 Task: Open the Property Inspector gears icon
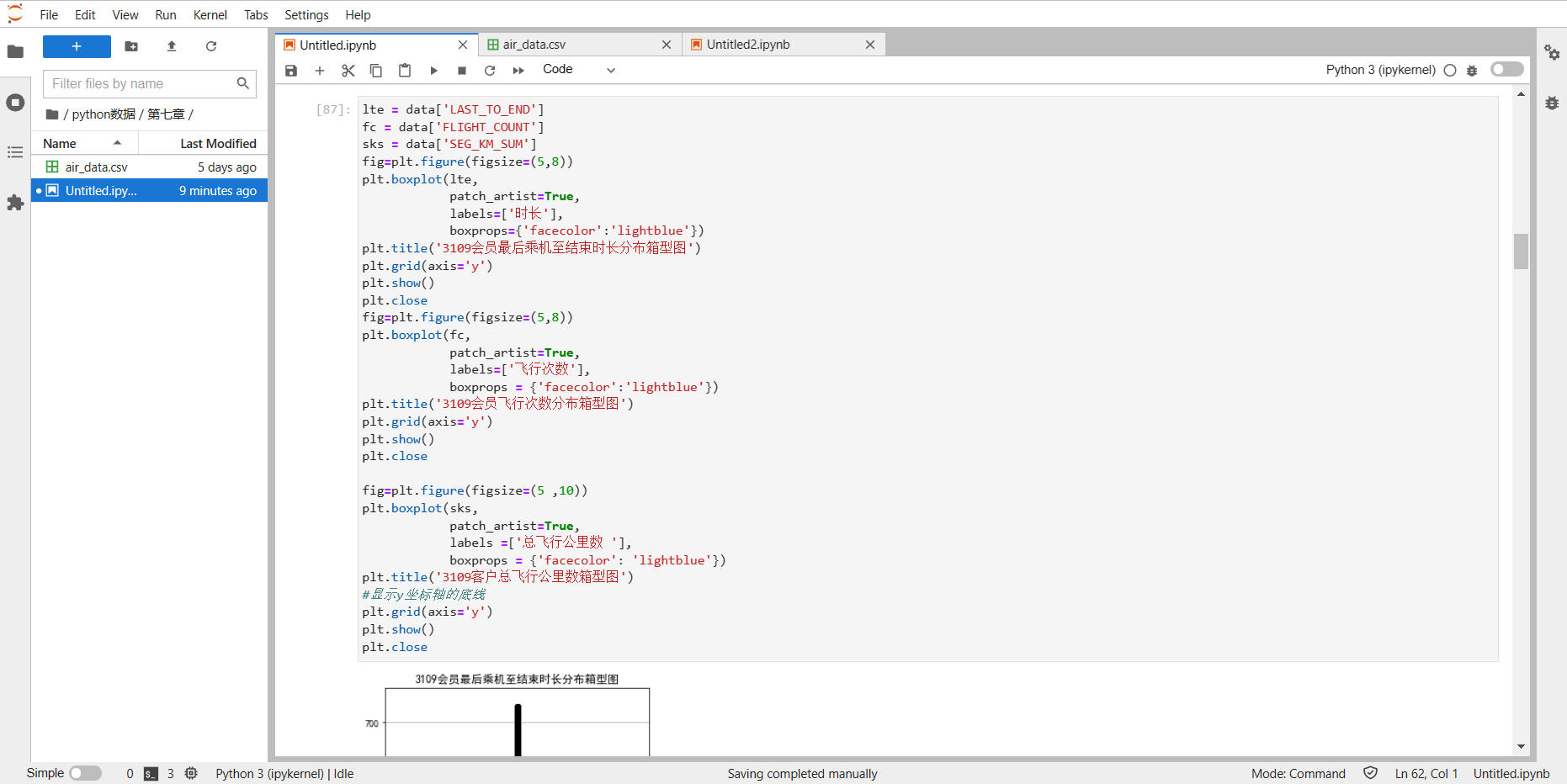1552,52
